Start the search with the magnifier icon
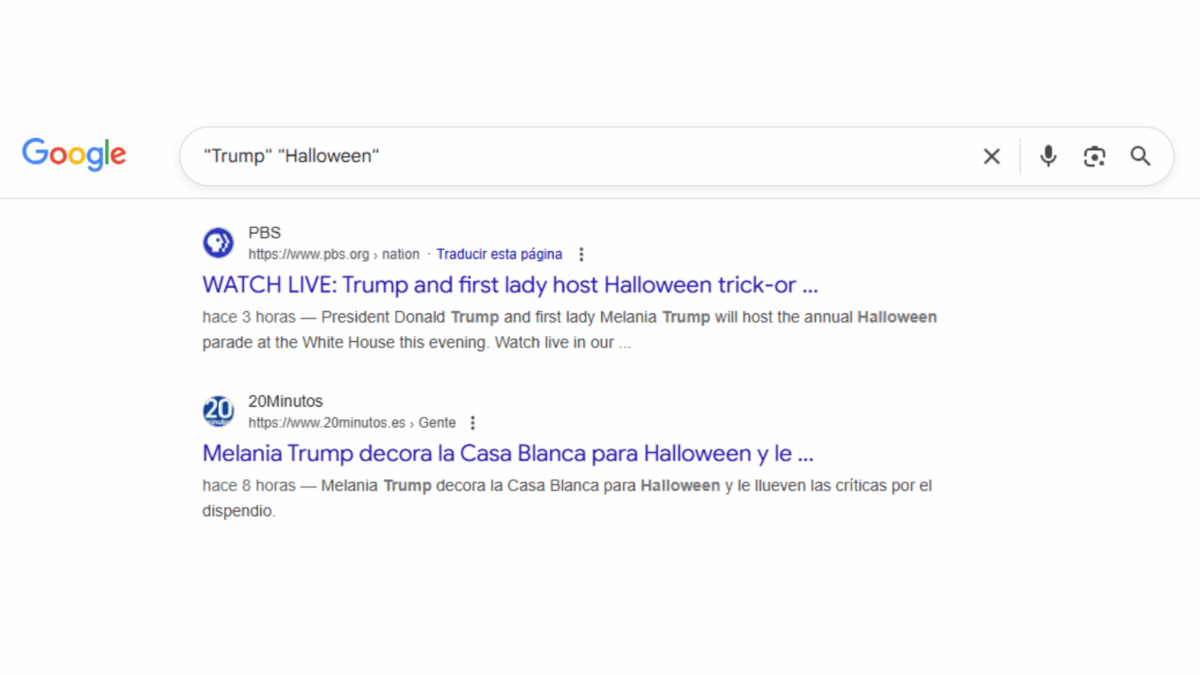 click(x=1140, y=156)
